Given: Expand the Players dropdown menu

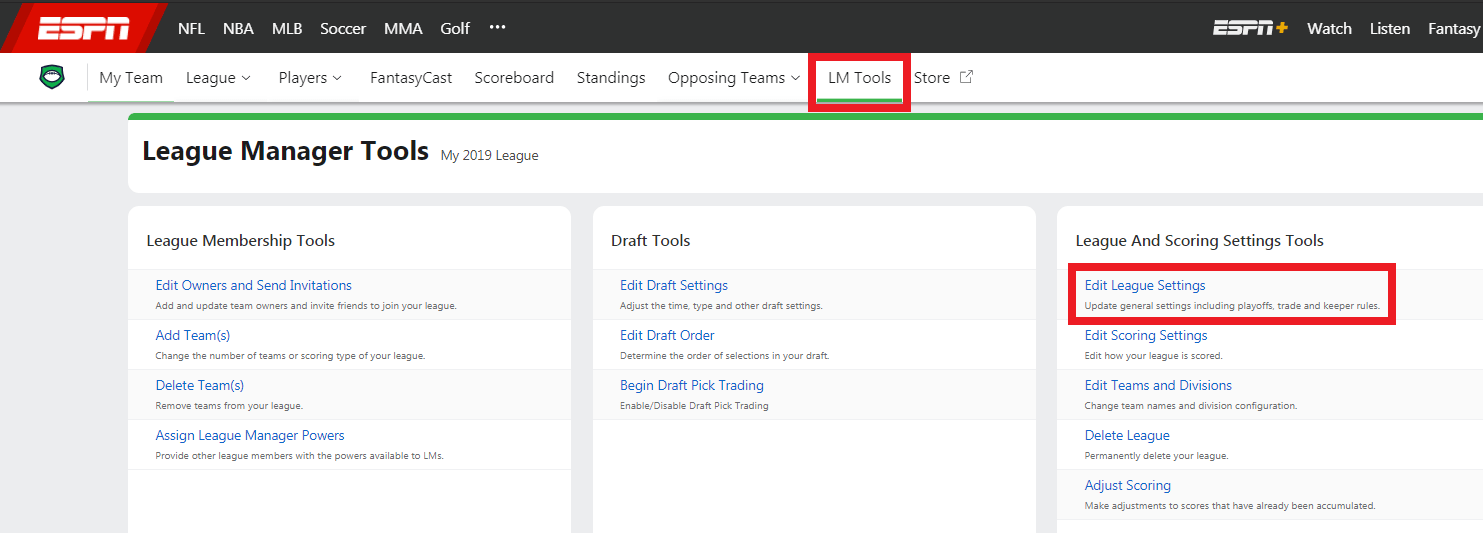Looking at the screenshot, I should pyautogui.click(x=310, y=77).
